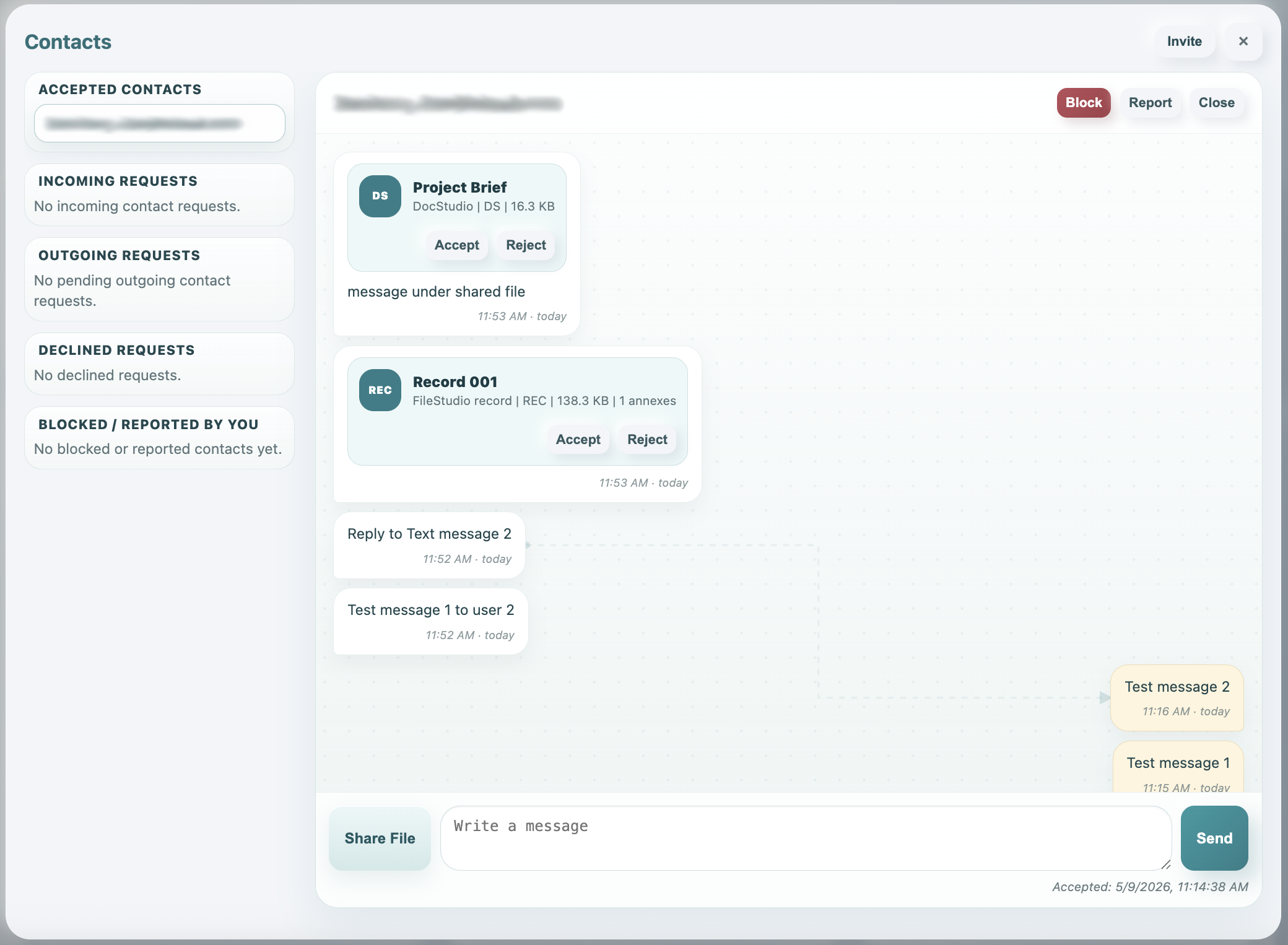This screenshot has height=945, width=1288.
Task: Click the Declined Requests heading
Action: (x=116, y=351)
